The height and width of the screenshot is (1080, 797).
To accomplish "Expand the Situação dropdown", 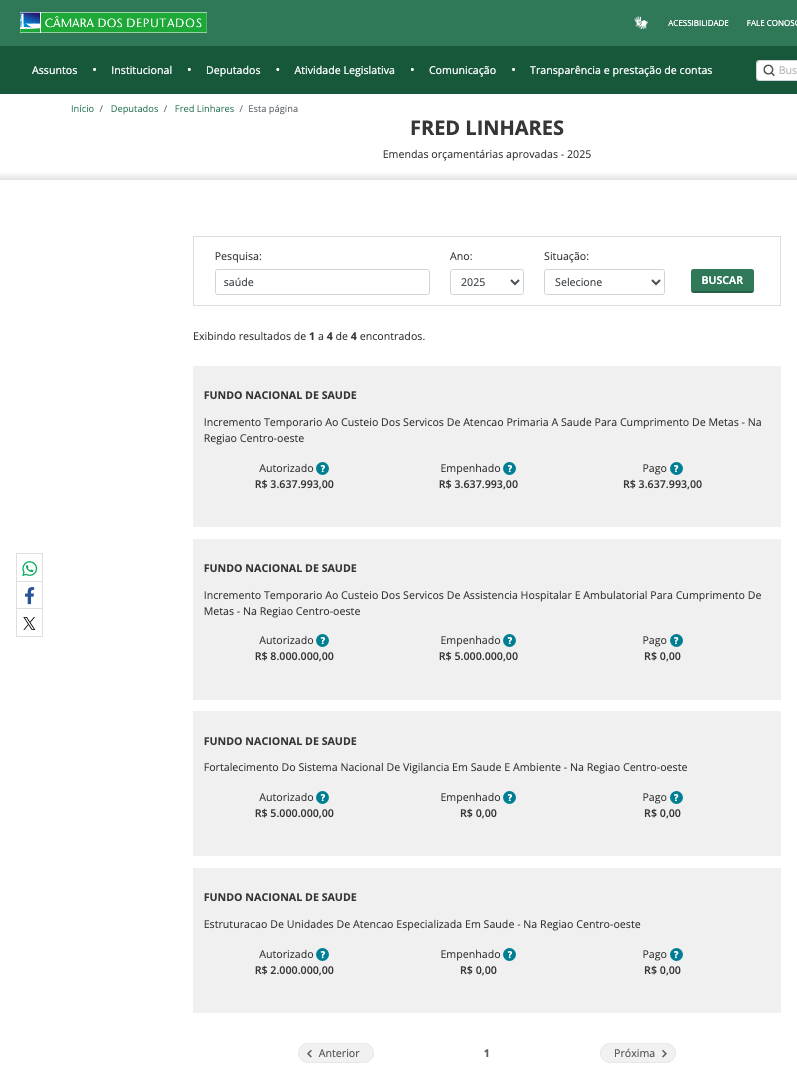I will [604, 282].
